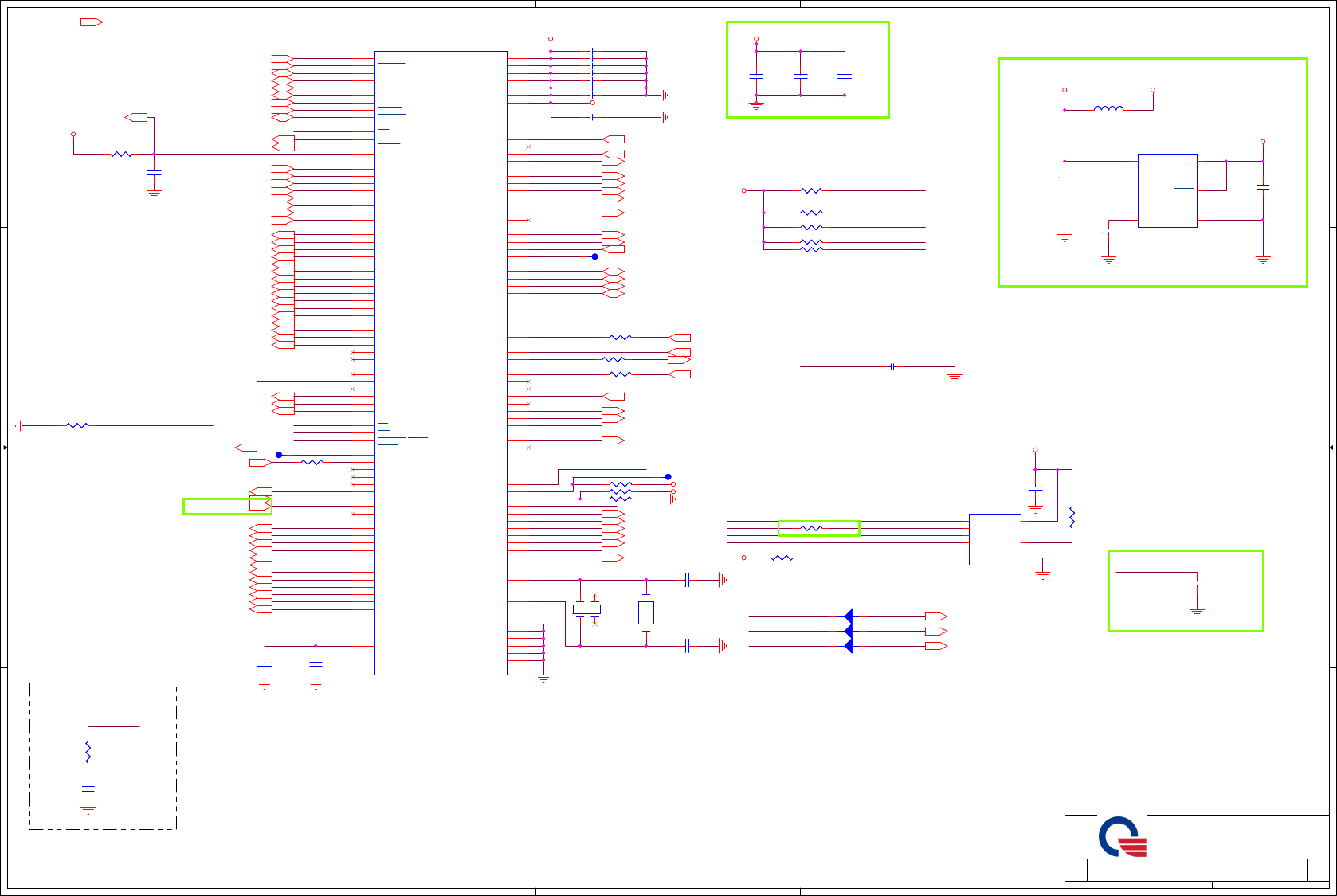Select the horizontal capacitor on the lone ground wire
This screenshot has width=1337, height=896.
pos(892,366)
